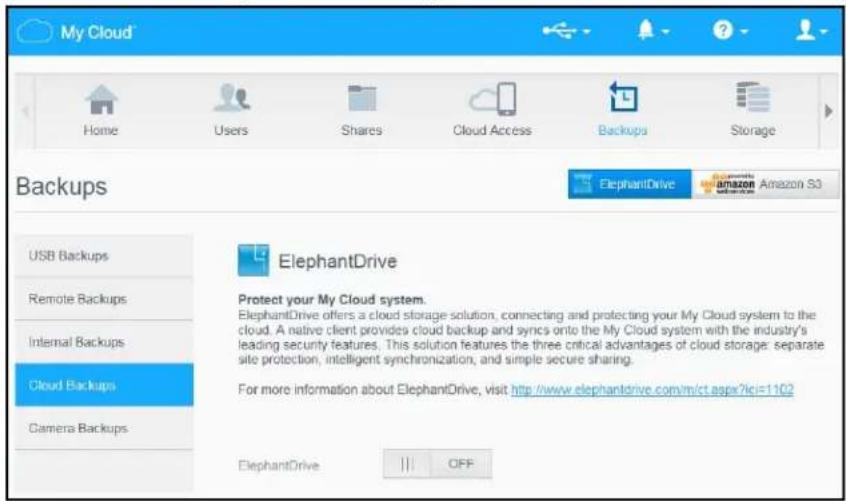Image resolution: width=846 pixels, height=501 pixels.
Task: Open the elephantdrive.com information link
Action: click(x=652, y=389)
